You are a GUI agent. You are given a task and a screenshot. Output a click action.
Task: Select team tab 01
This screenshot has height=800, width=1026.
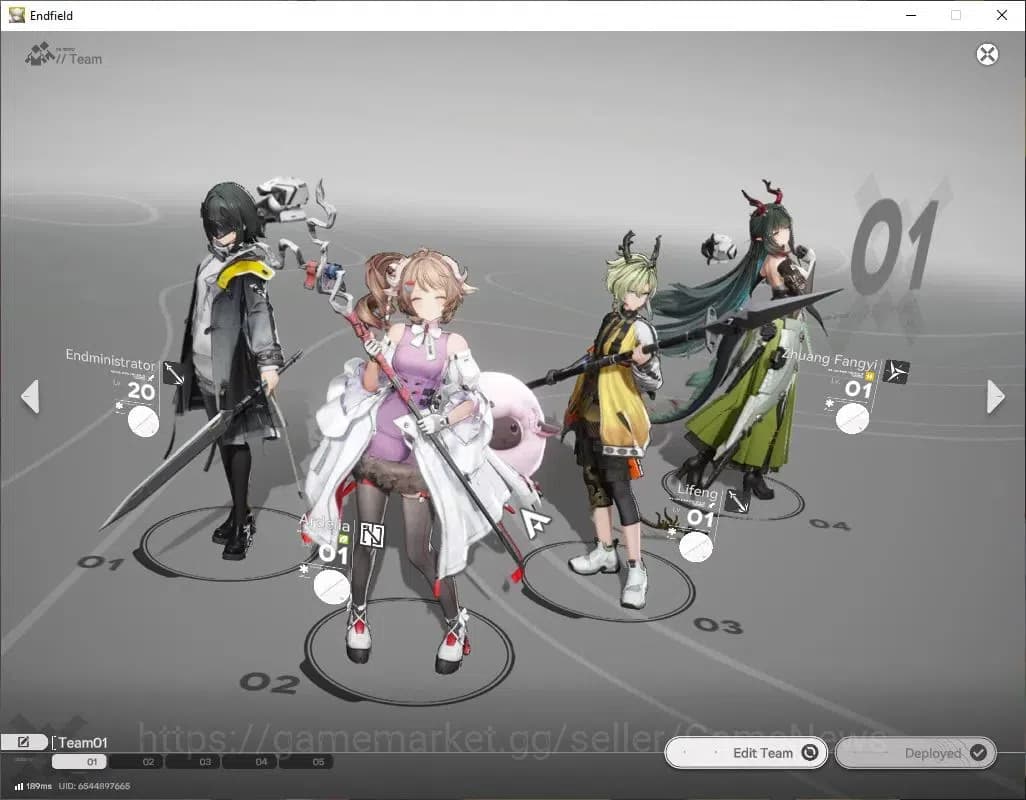(80, 761)
